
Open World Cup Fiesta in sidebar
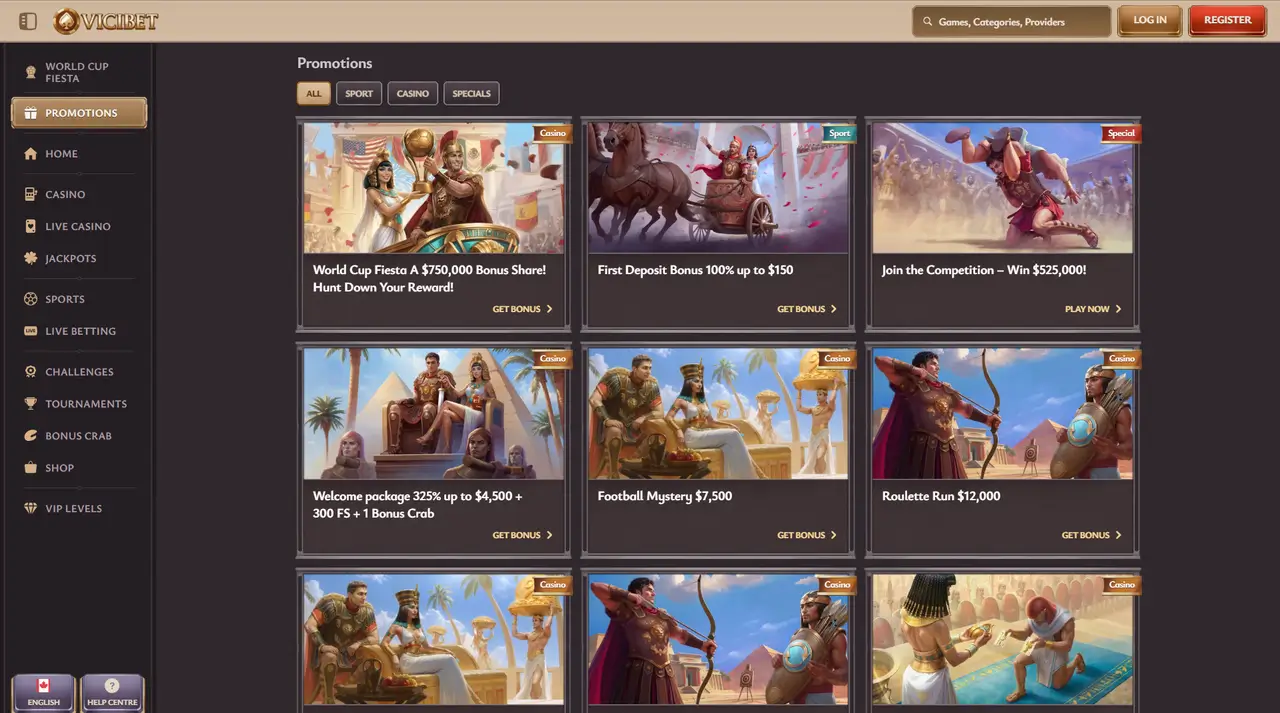(x=79, y=72)
